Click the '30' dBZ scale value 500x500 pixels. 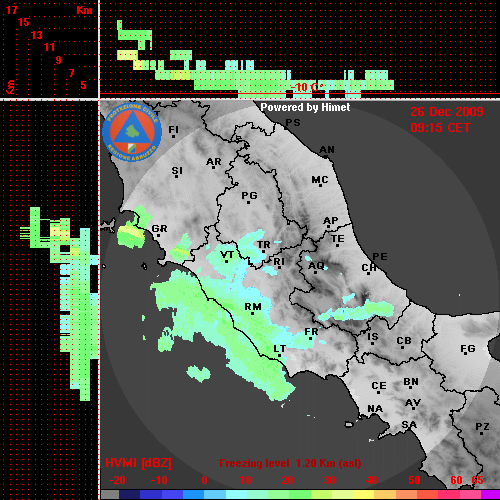pyautogui.click(x=329, y=480)
